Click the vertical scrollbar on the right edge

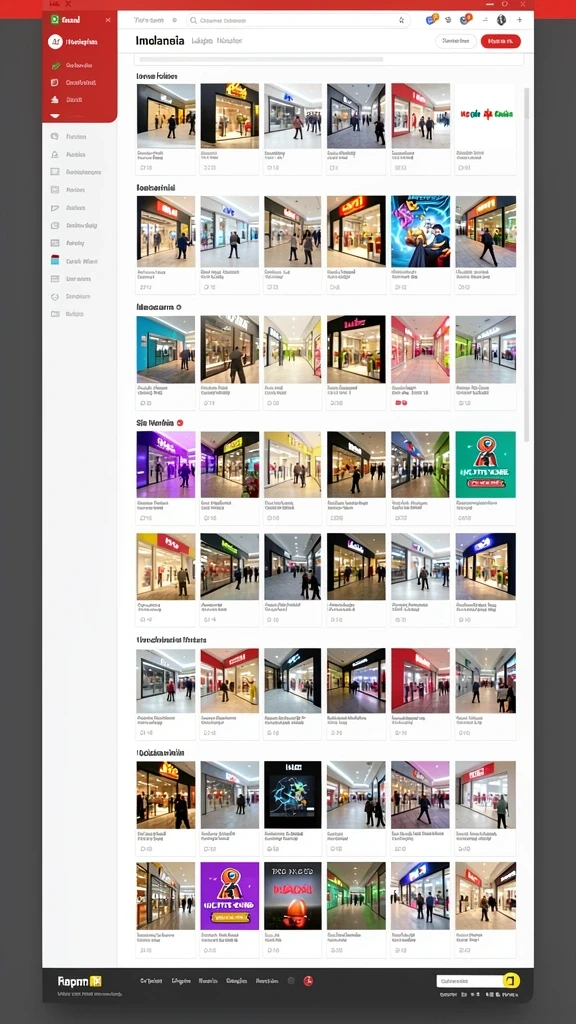[527, 264]
